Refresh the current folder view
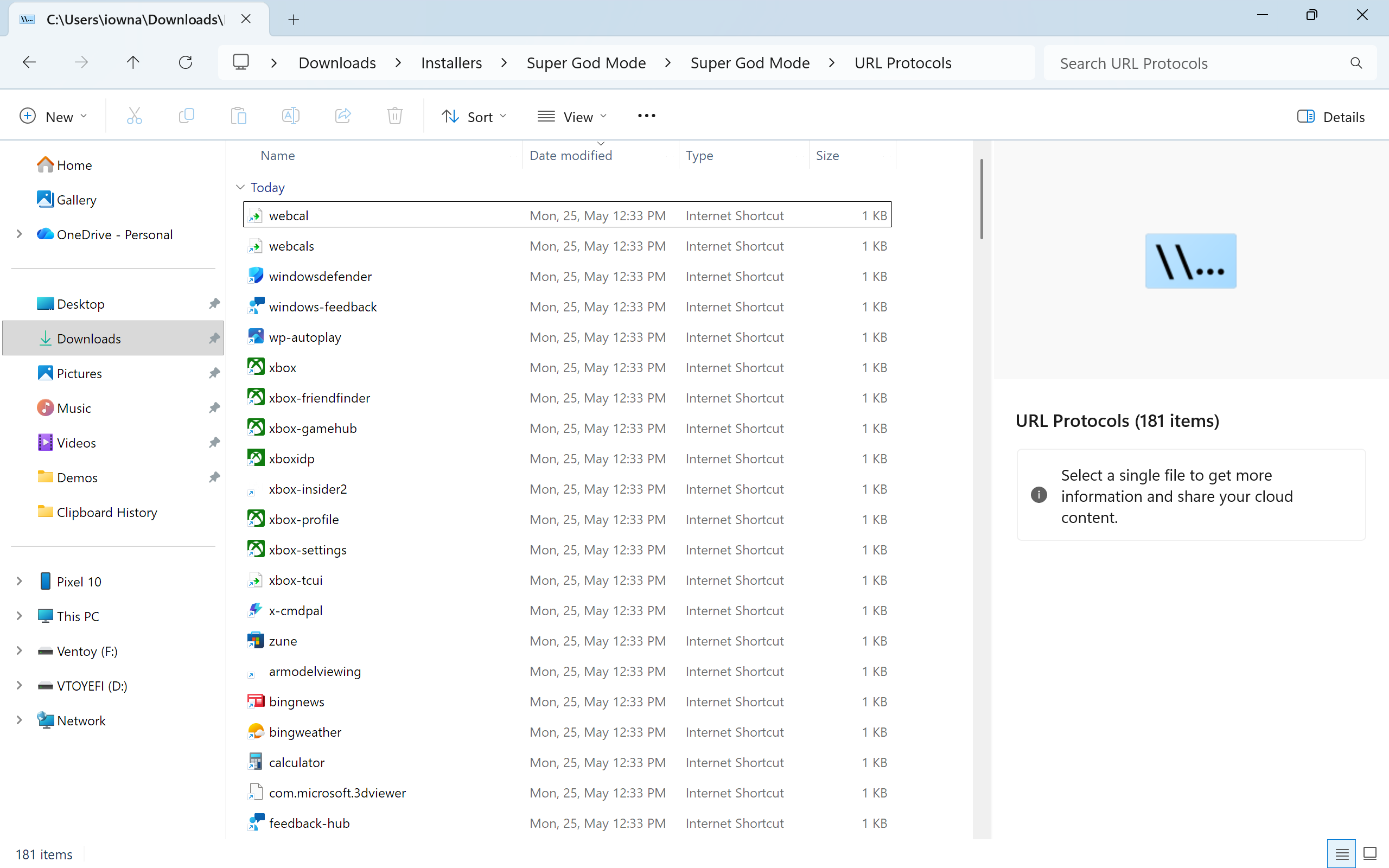The width and height of the screenshot is (1389, 868). 186,62
